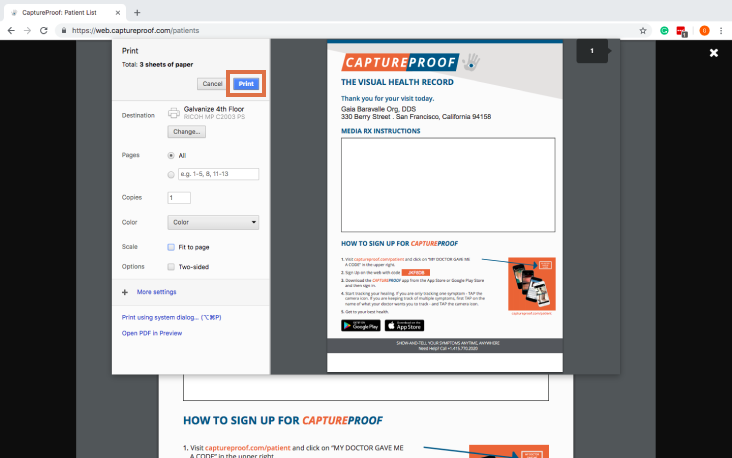The image size is (732, 458).
Task: Click the 'MEDIA RX INSTRUCTIONS' heading
Action: 380,131
